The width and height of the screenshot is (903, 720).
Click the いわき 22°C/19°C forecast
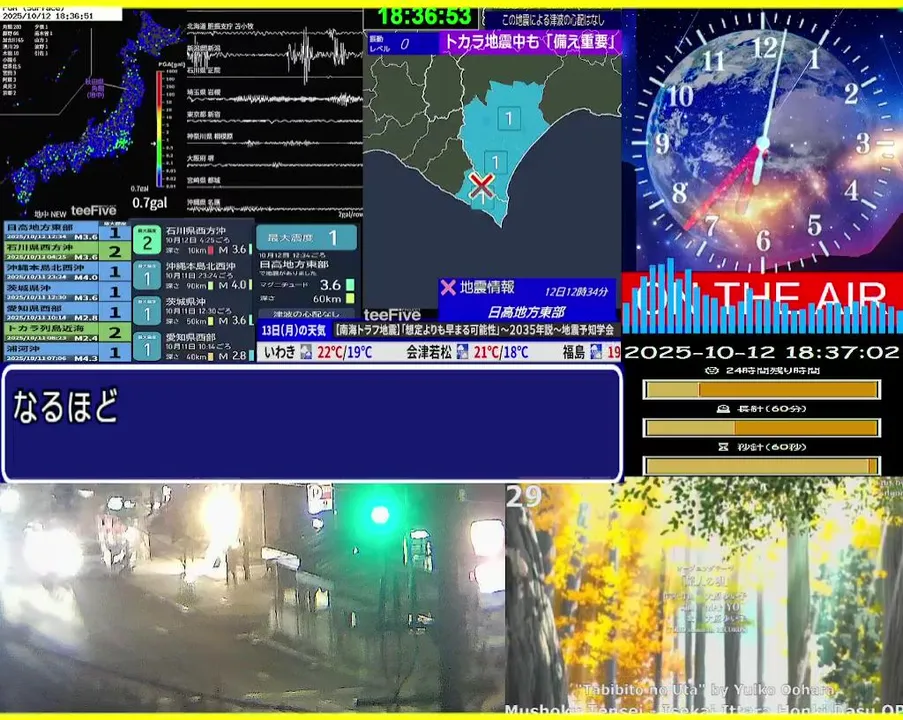[317, 352]
